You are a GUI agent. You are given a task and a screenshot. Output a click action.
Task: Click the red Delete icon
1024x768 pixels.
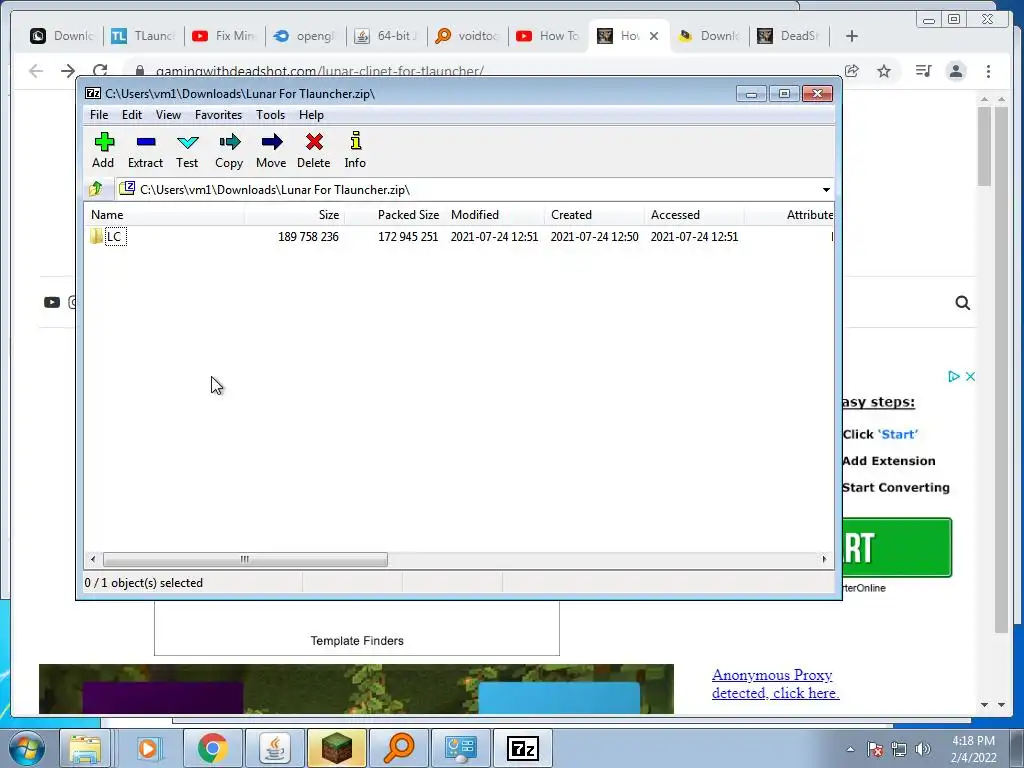[313, 150]
